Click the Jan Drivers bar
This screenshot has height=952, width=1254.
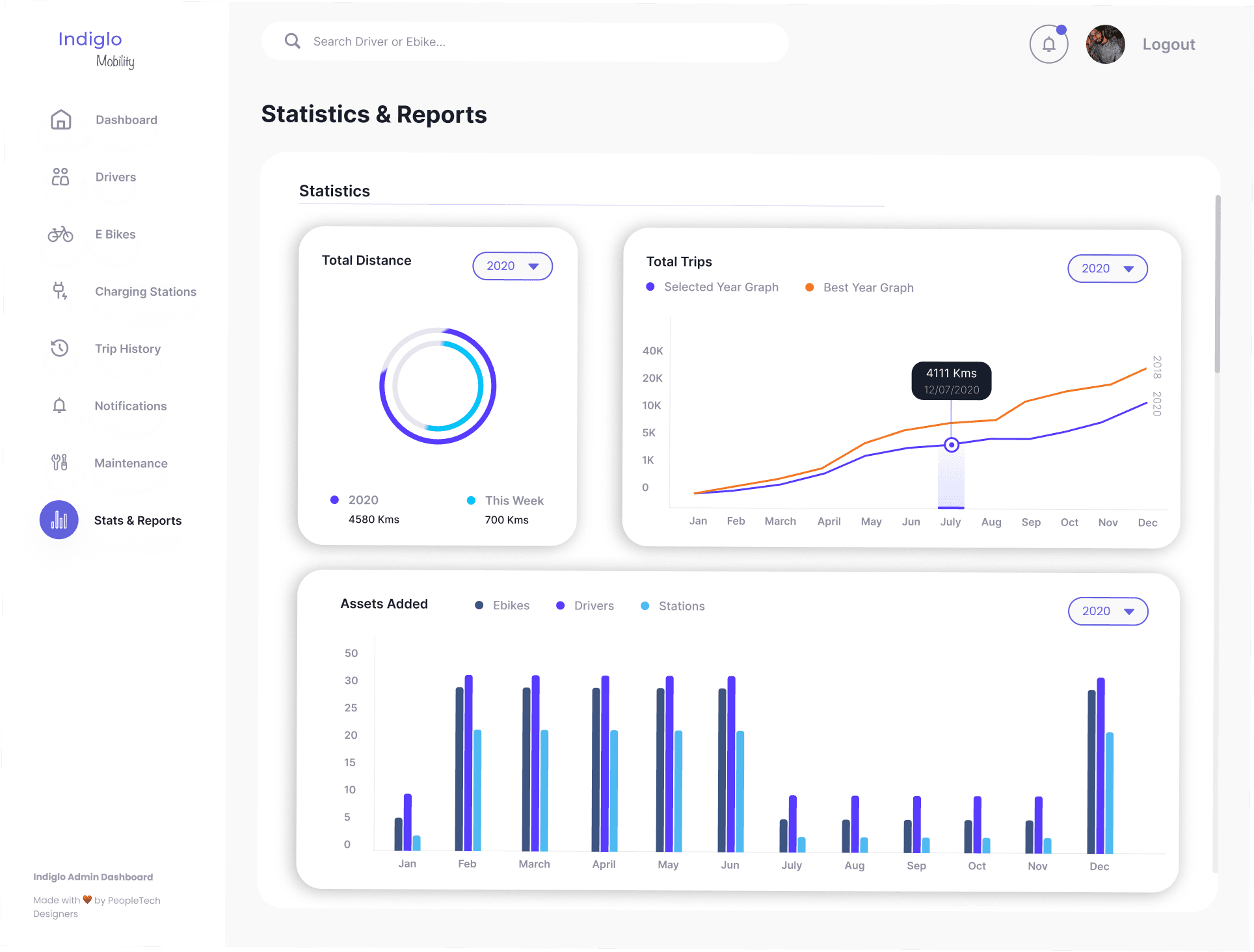[408, 822]
